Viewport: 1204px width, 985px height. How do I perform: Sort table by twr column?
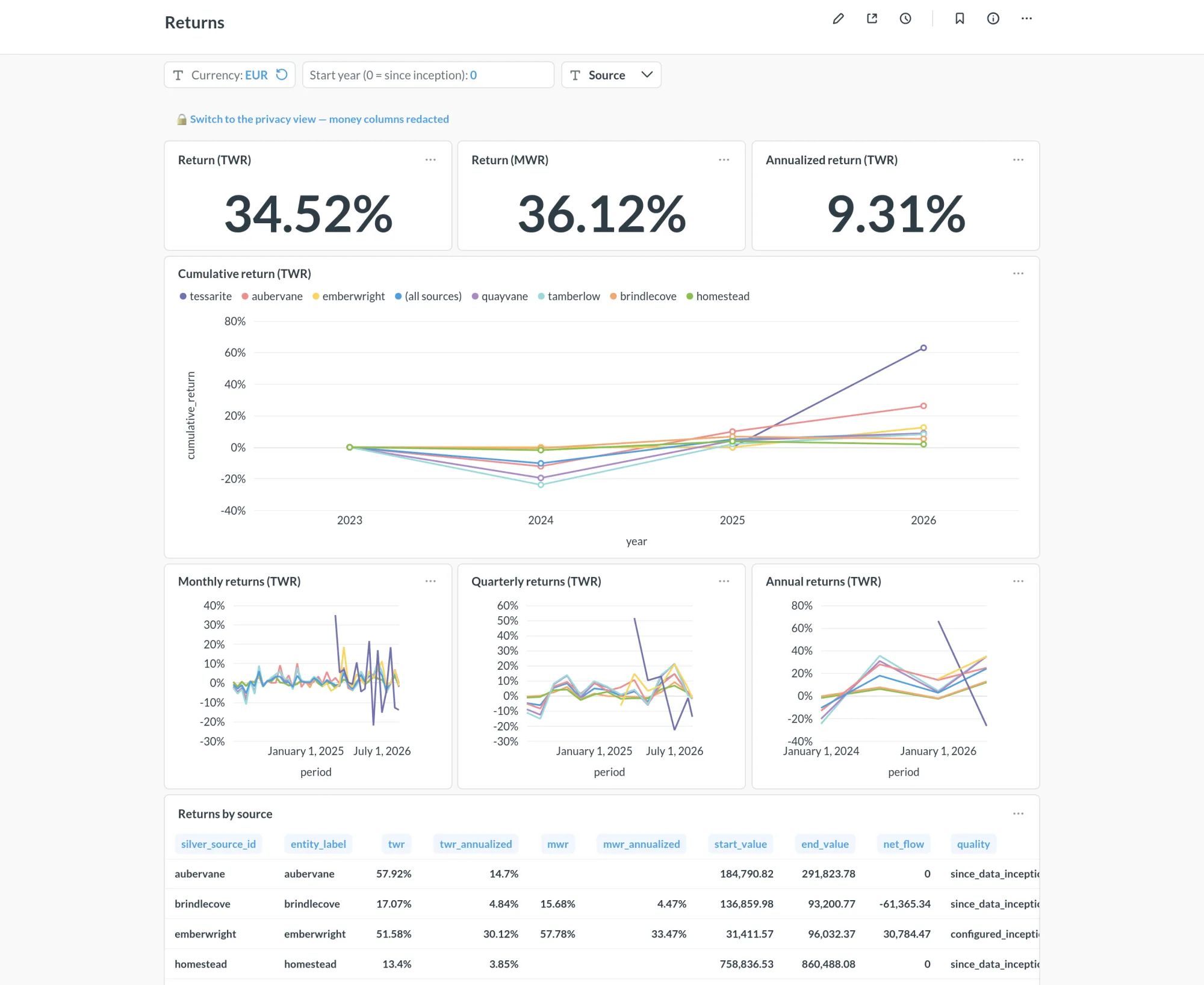pyautogui.click(x=396, y=844)
